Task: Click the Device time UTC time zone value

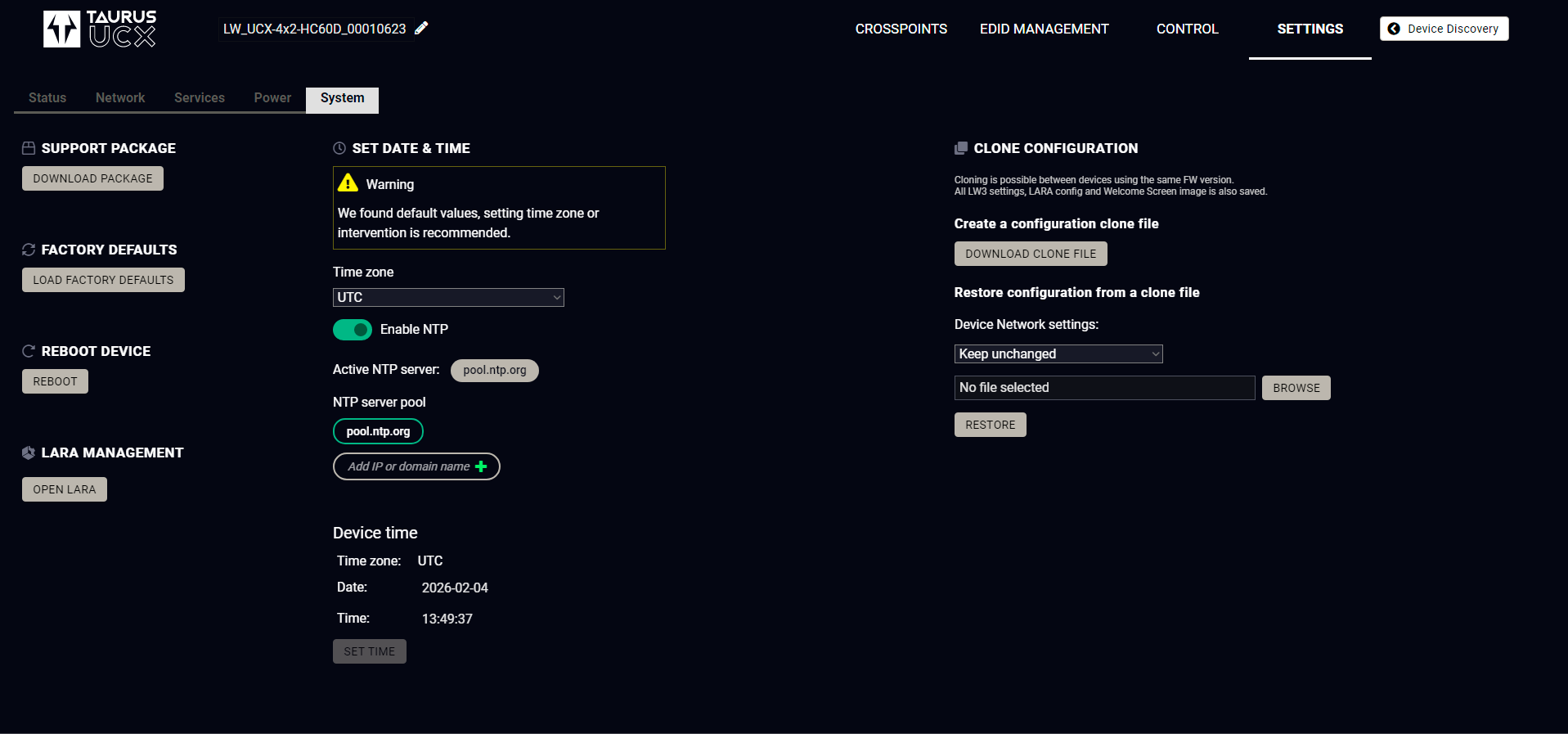Action: click(x=430, y=561)
